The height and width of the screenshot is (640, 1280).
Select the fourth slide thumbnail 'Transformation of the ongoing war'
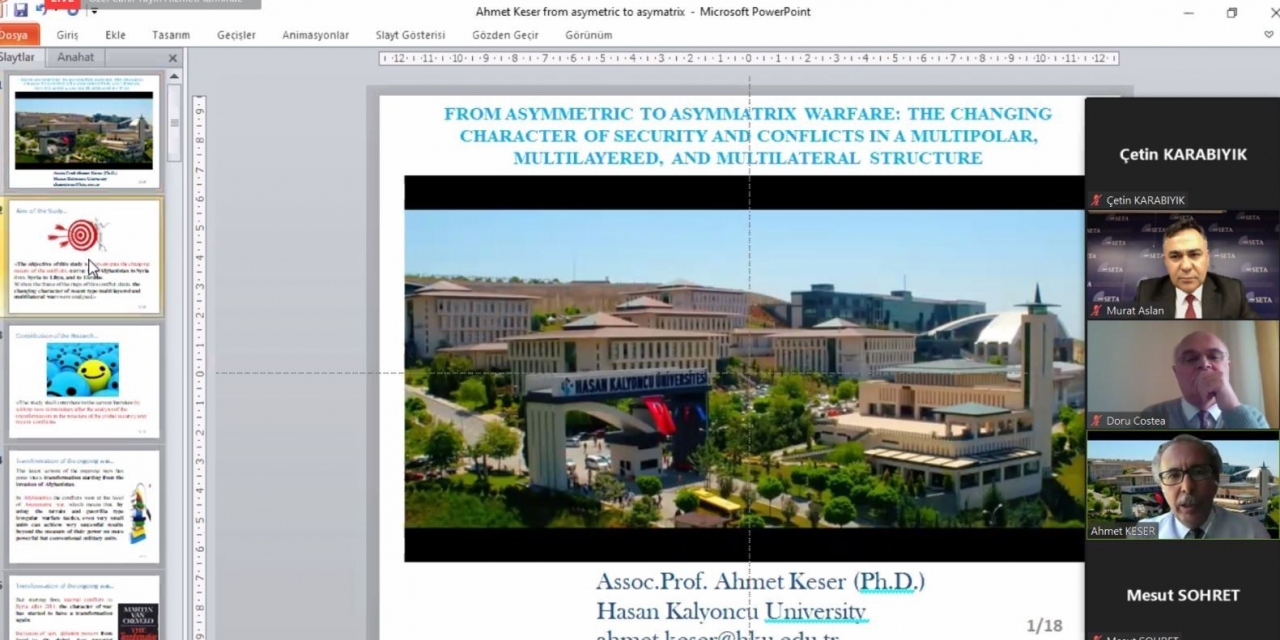coord(84,507)
